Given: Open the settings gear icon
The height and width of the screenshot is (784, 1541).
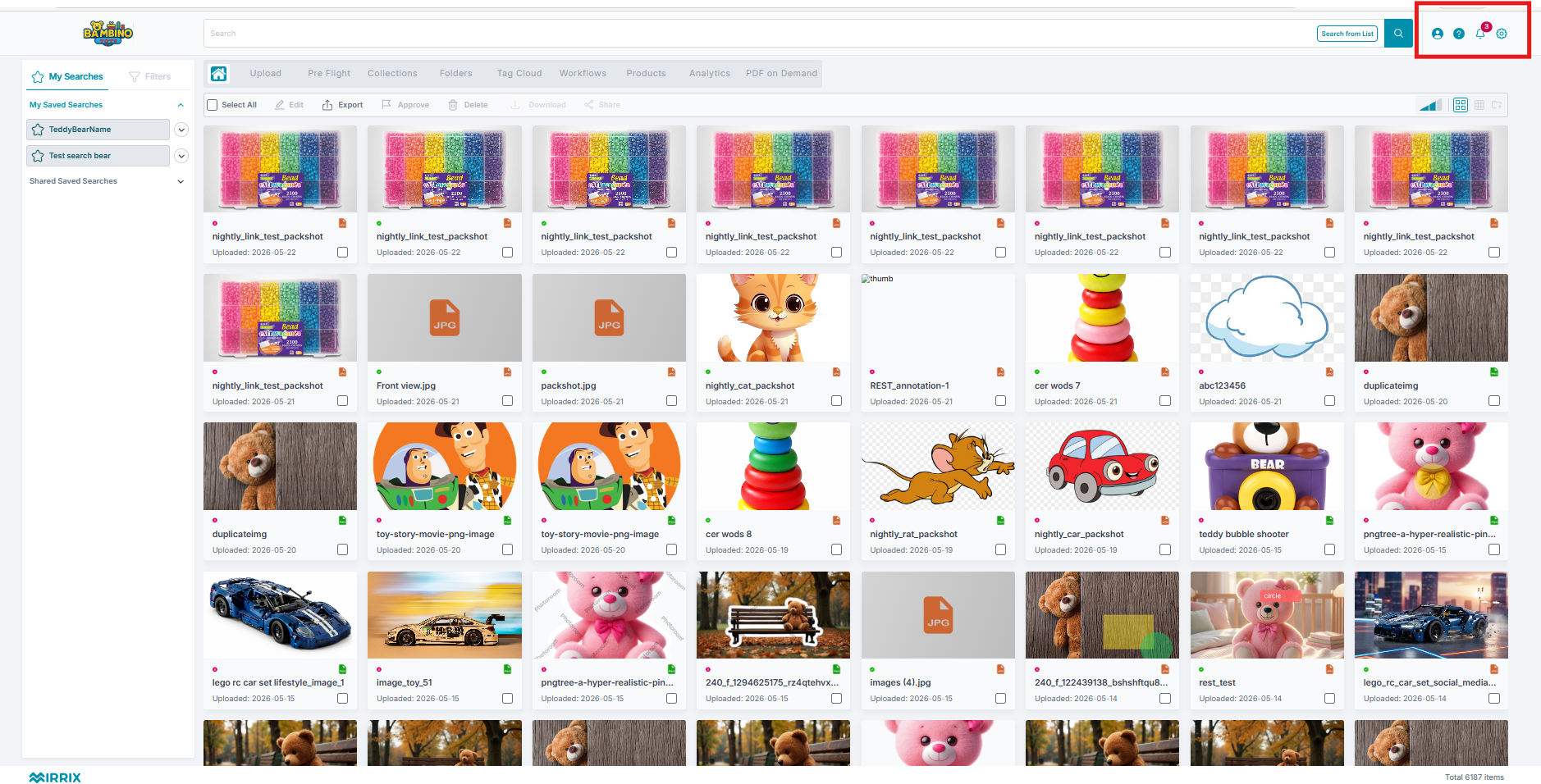Looking at the screenshot, I should tap(1502, 34).
